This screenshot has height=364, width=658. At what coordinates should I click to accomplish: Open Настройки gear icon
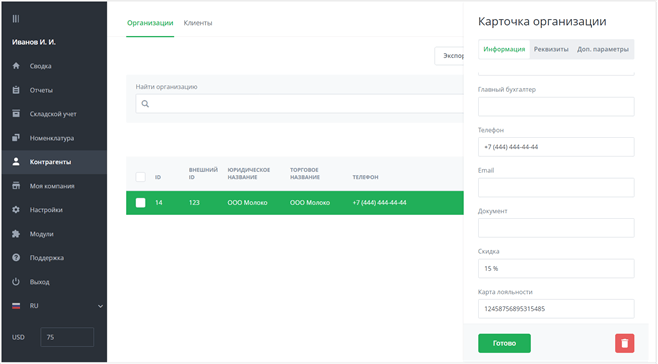tap(16, 209)
